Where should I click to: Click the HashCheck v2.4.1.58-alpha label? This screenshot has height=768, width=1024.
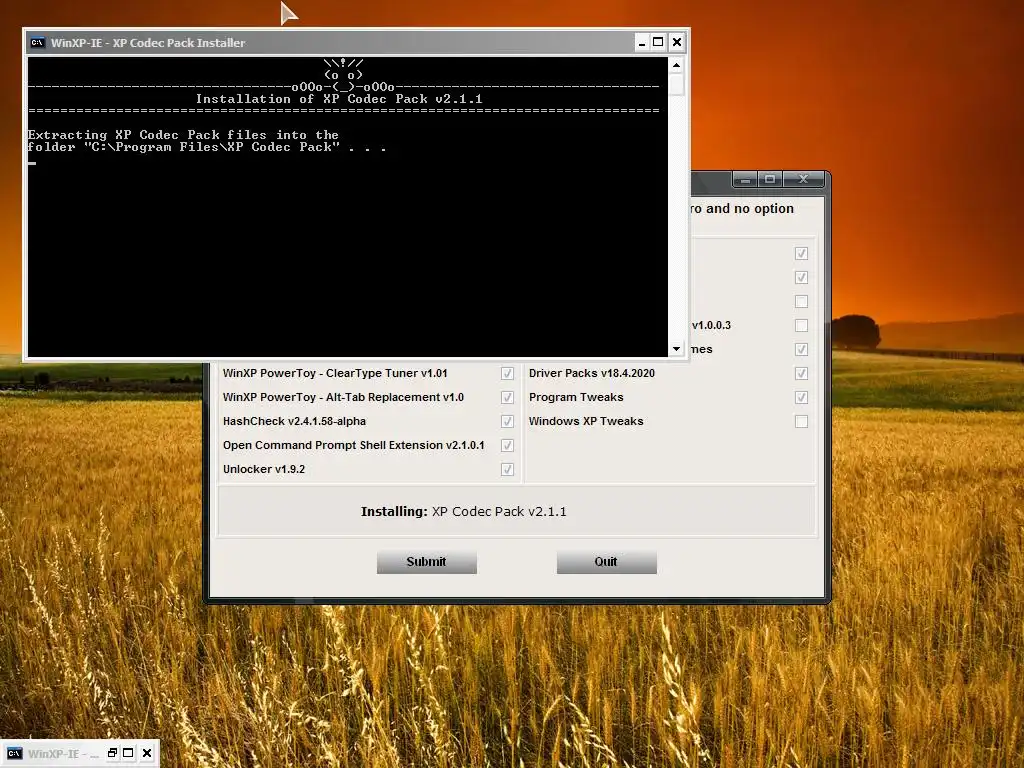[295, 421]
